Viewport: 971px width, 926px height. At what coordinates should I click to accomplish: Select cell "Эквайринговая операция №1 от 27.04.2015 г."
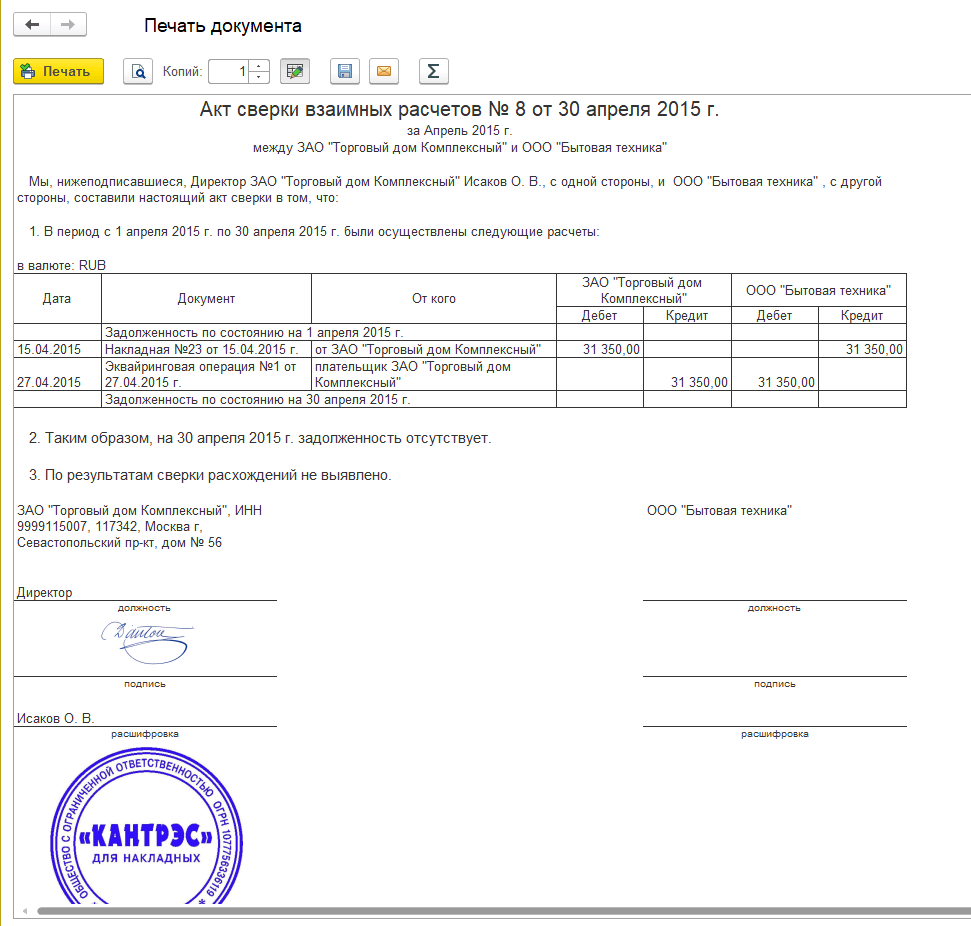(x=206, y=374)
